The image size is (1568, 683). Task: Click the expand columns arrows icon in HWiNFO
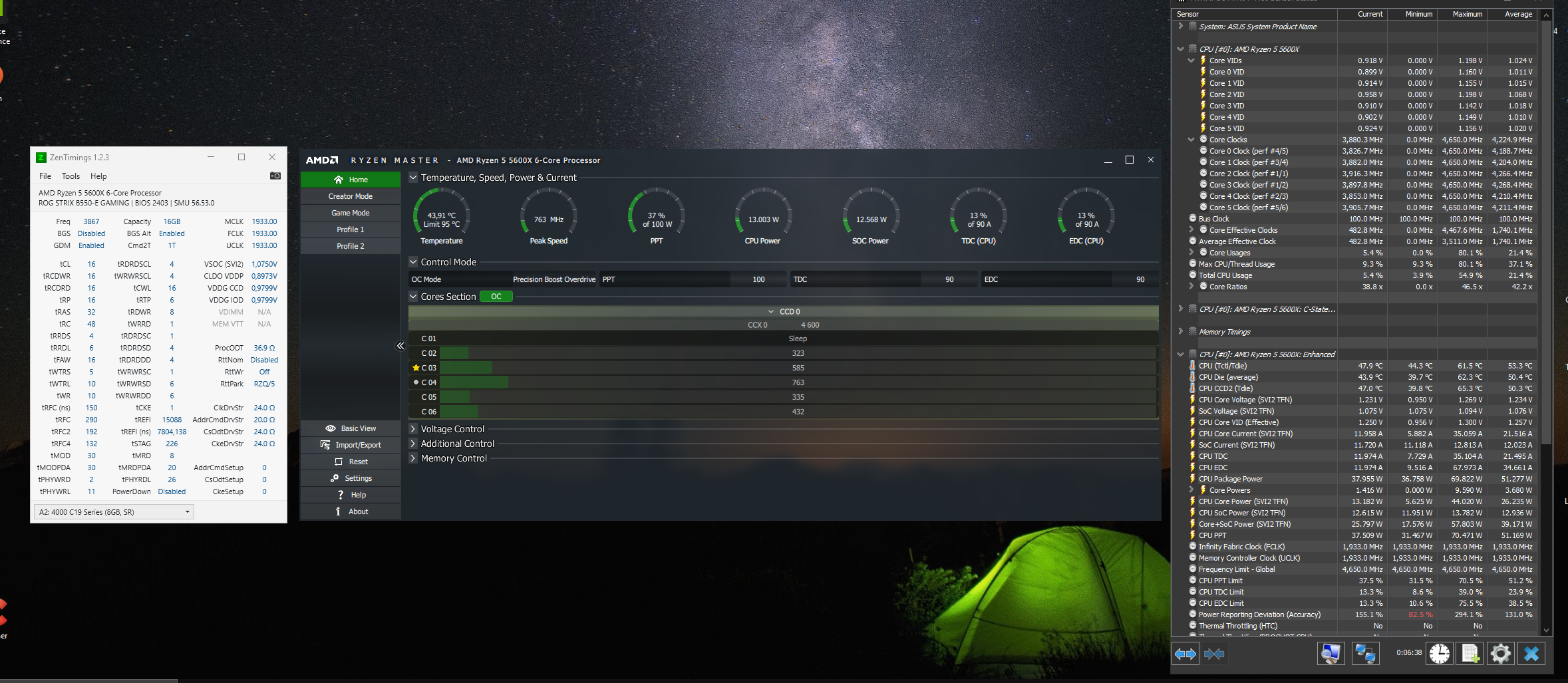click(1185, 654)
